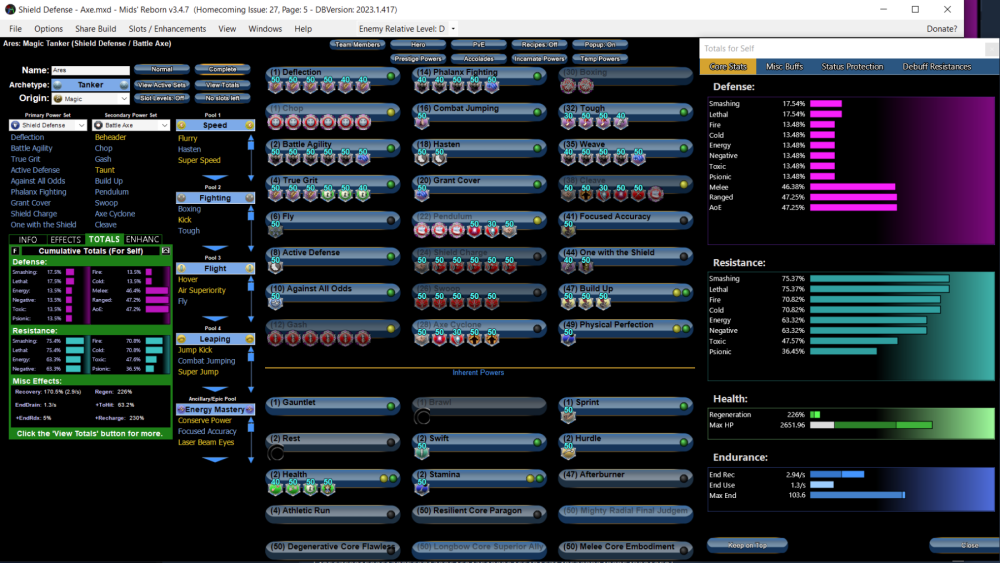Open the Origin dropdown showing Magic
1000x563 pixels.
point(90,99)
